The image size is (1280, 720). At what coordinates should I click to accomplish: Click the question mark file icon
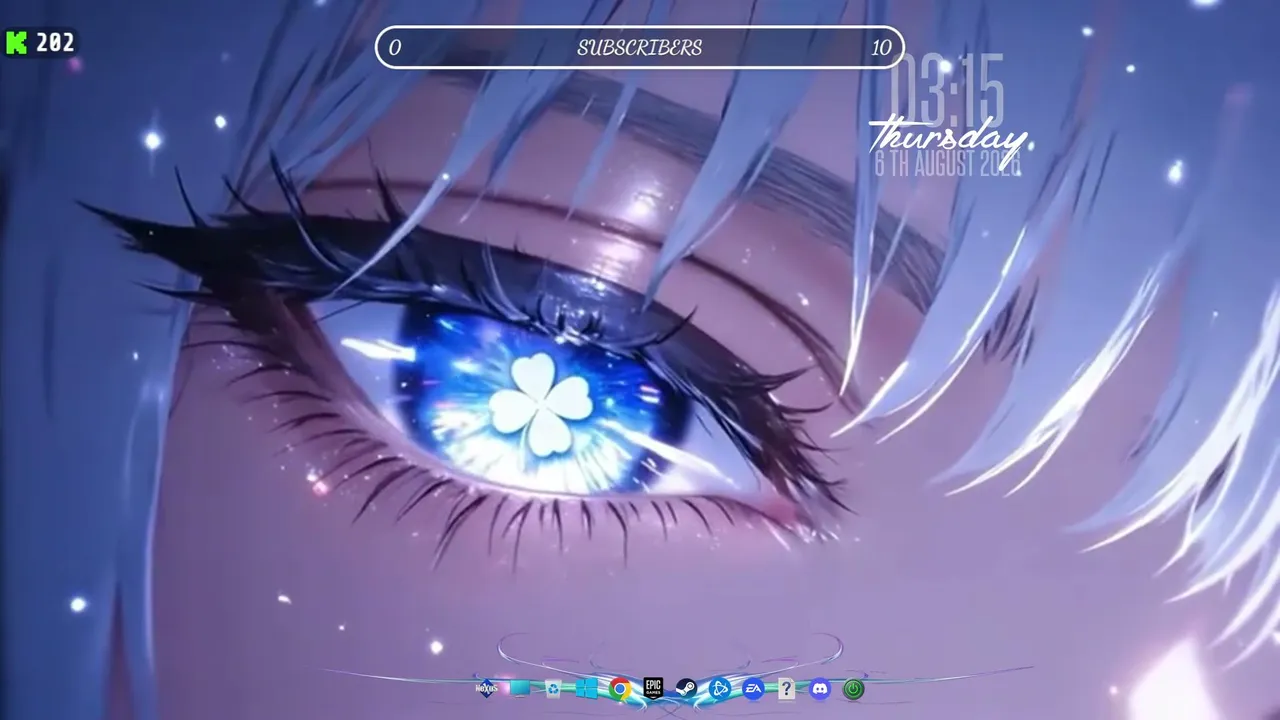(786, 688)
